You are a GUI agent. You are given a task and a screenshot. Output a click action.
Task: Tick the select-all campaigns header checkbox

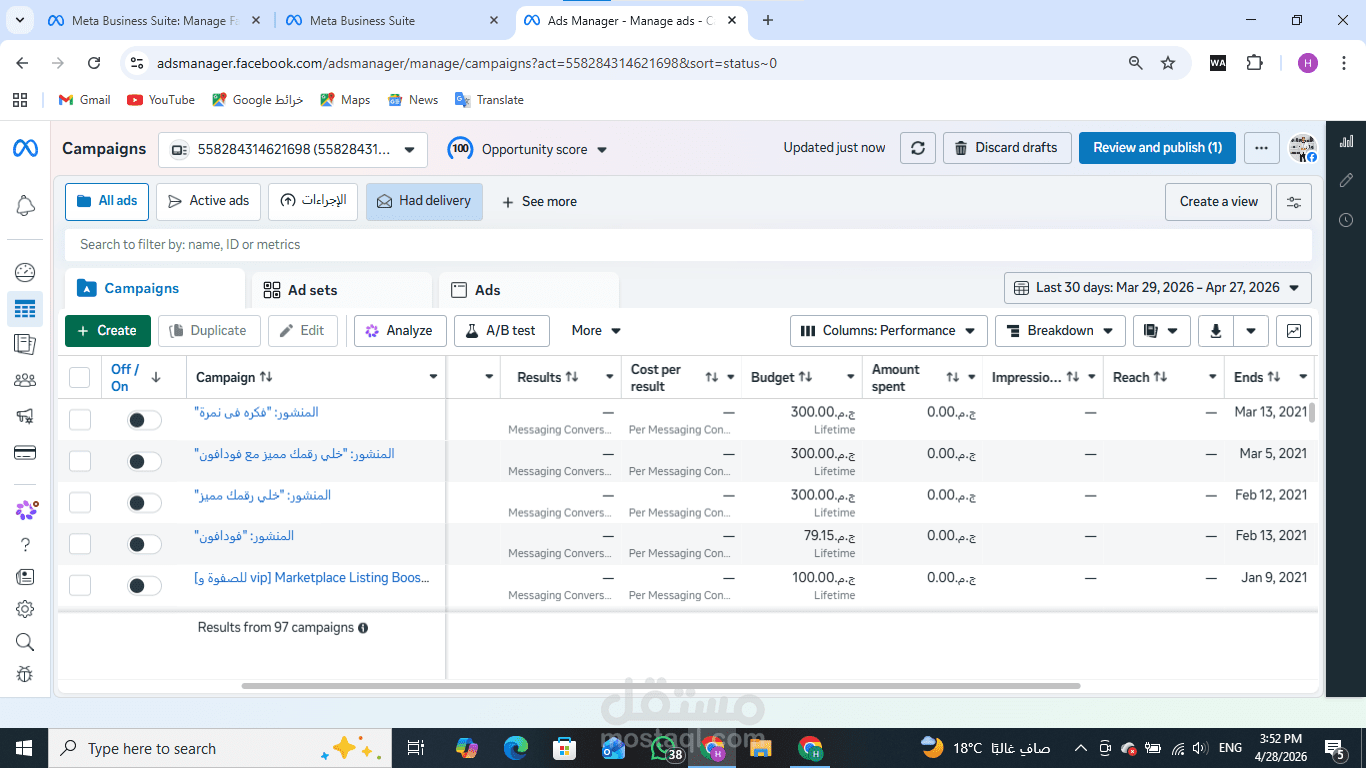coord(80,377)
